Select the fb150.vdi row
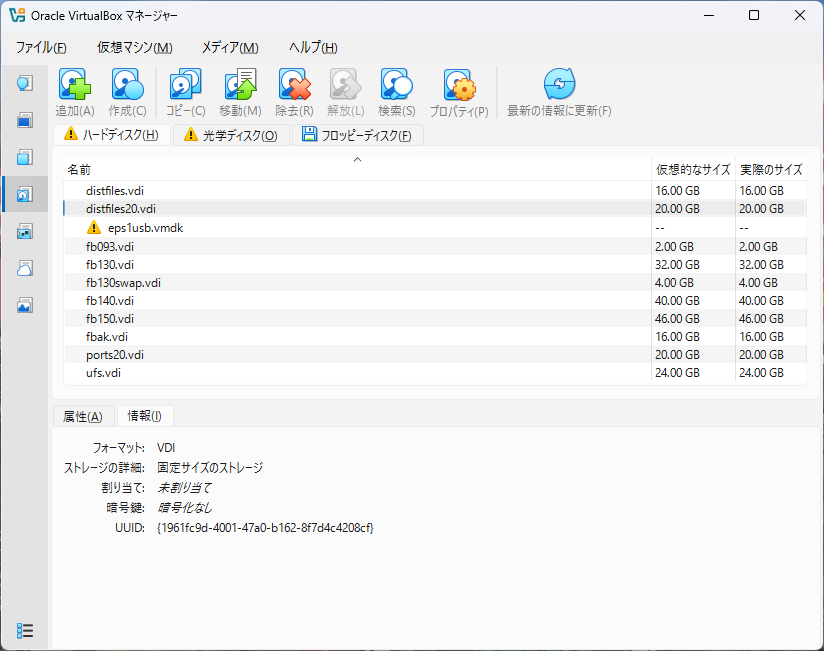Image resolution: width=824 pixels, height=651 pixels. pyautogui.click(x=435, y=318)
